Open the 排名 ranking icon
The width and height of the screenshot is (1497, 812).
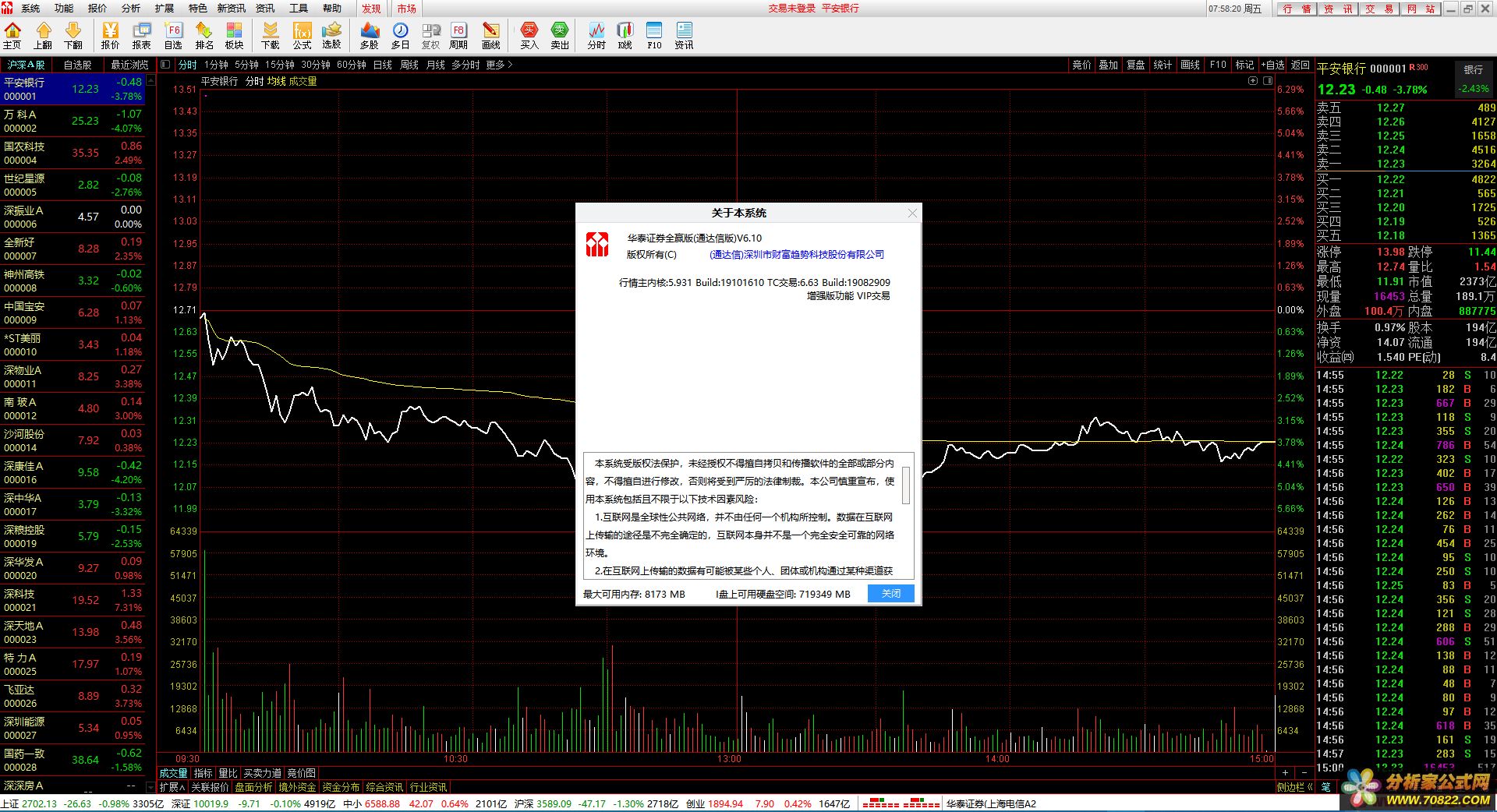click(204, 36)
